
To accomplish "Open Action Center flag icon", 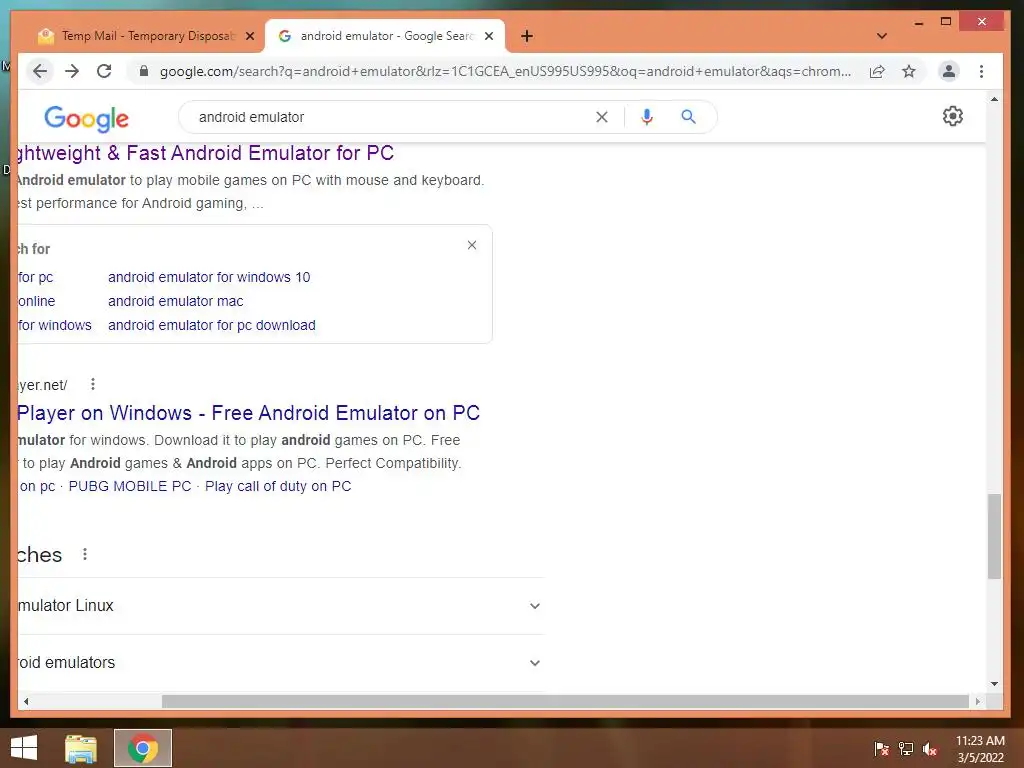I will 882,749.
